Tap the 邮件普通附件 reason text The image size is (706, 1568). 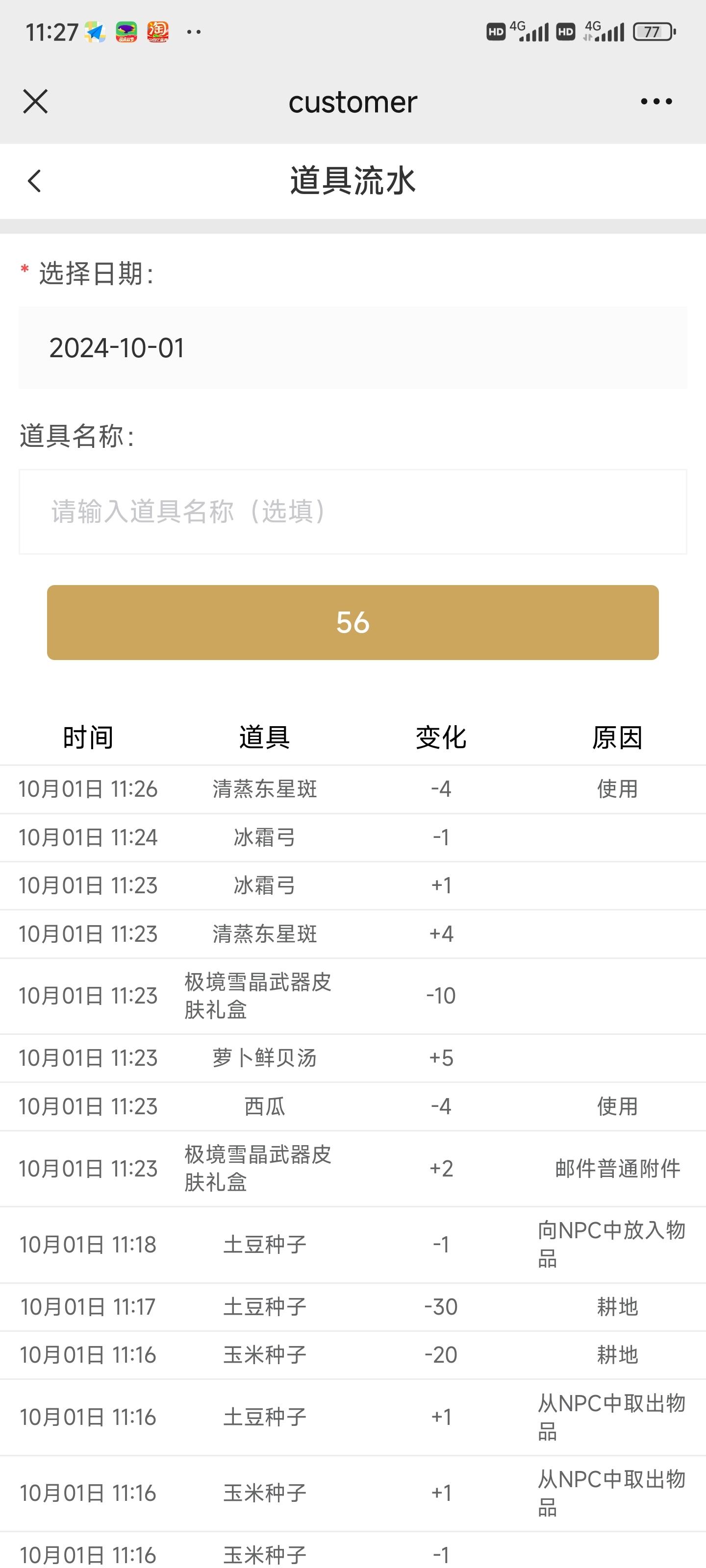618,1169
